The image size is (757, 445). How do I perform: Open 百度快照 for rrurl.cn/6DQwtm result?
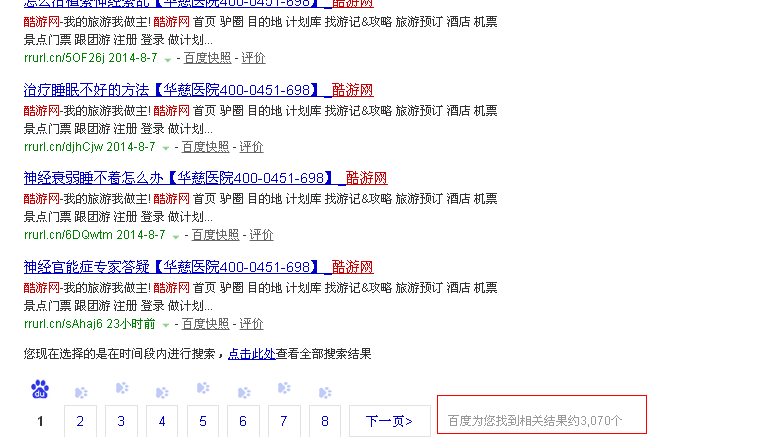[215, 235]
